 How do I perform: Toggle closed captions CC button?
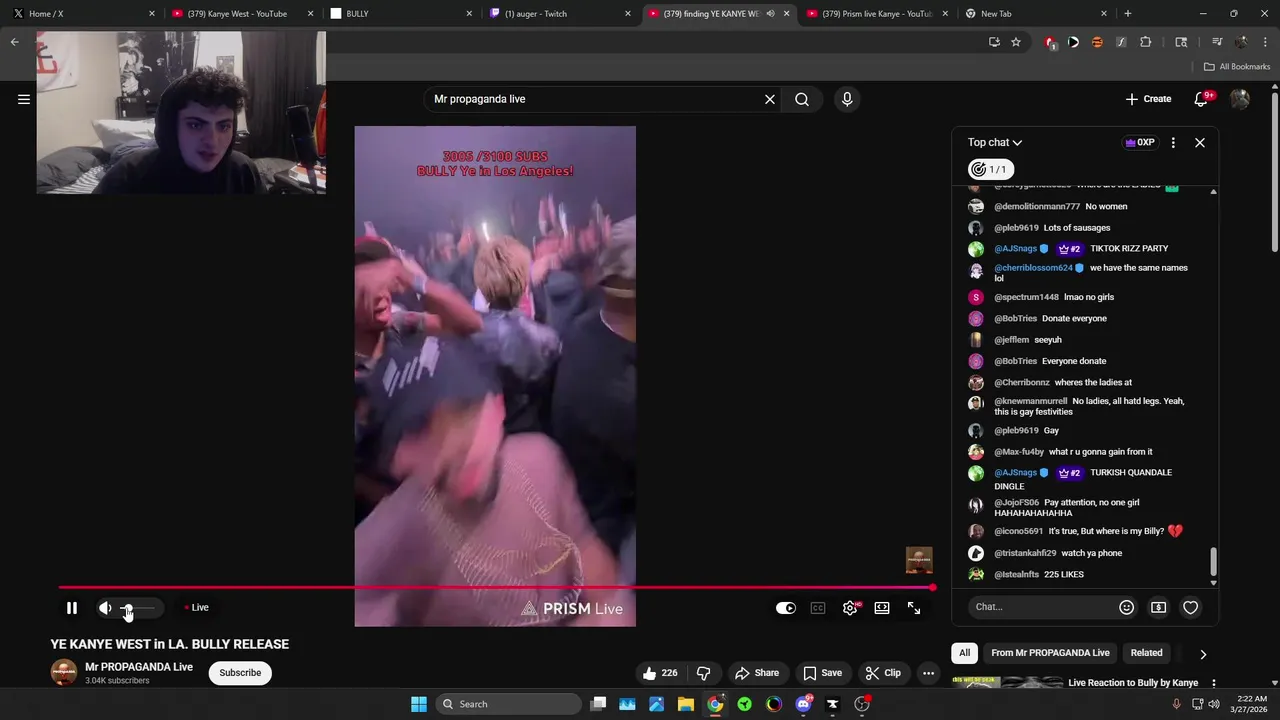[818, 608]
